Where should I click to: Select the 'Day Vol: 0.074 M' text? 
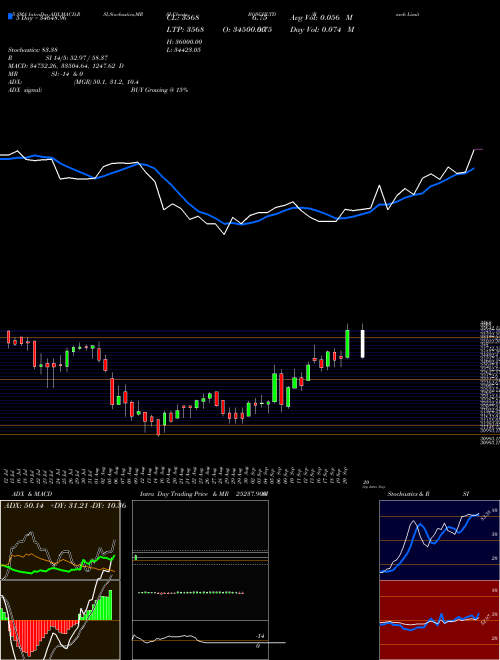322,29
